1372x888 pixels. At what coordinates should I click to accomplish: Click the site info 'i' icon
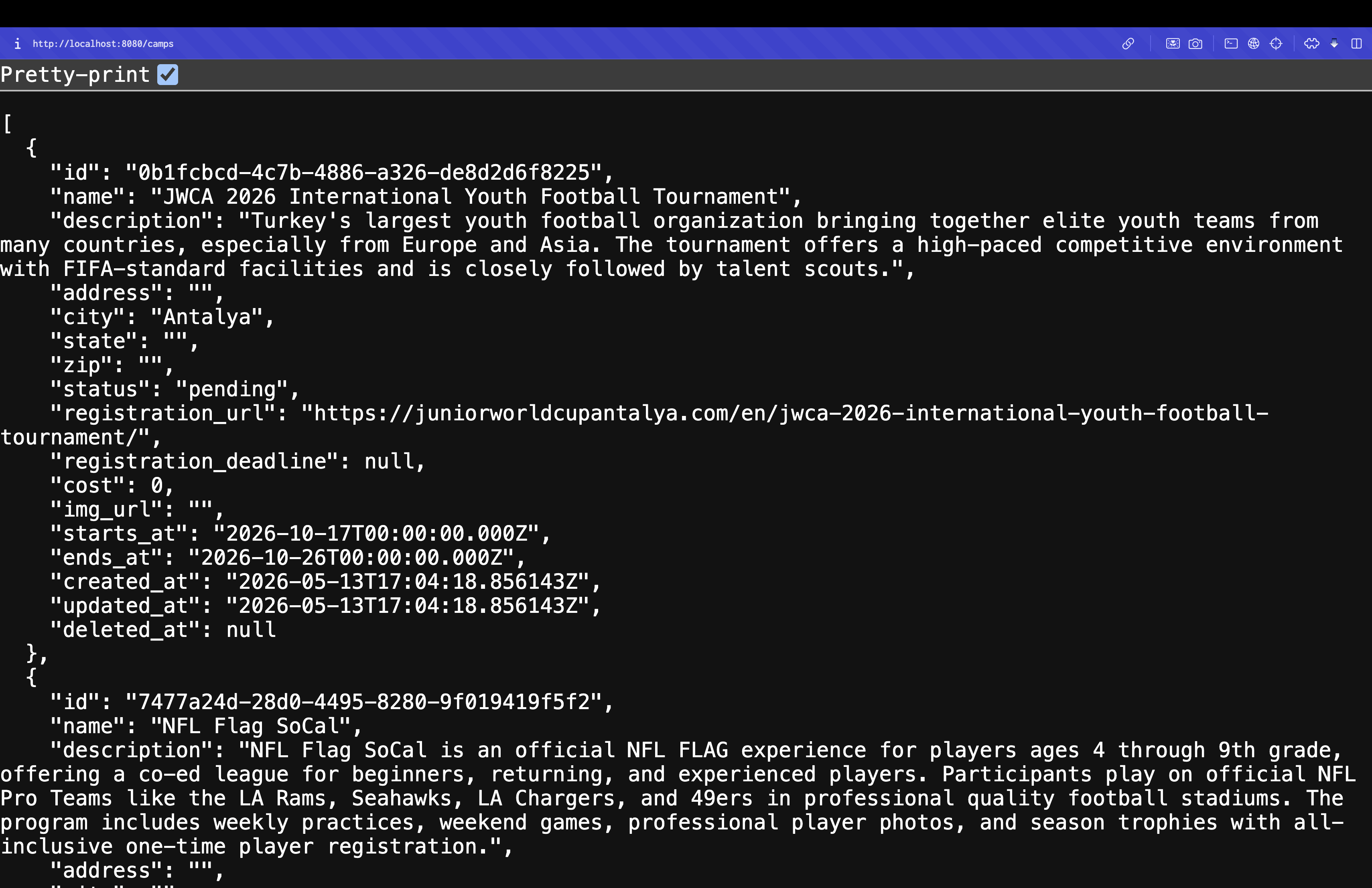coord(17,44)
